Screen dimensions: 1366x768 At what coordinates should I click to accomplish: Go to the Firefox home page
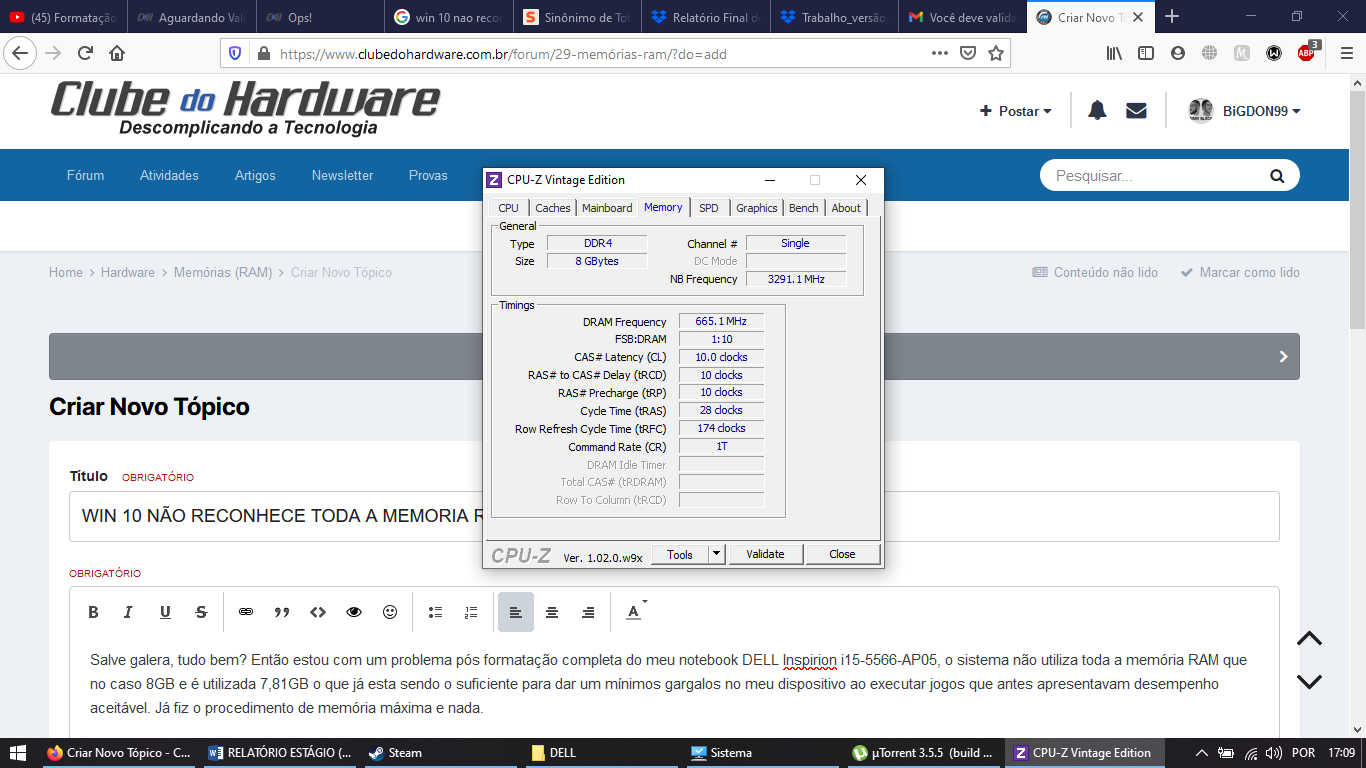(x=117, y=53)
